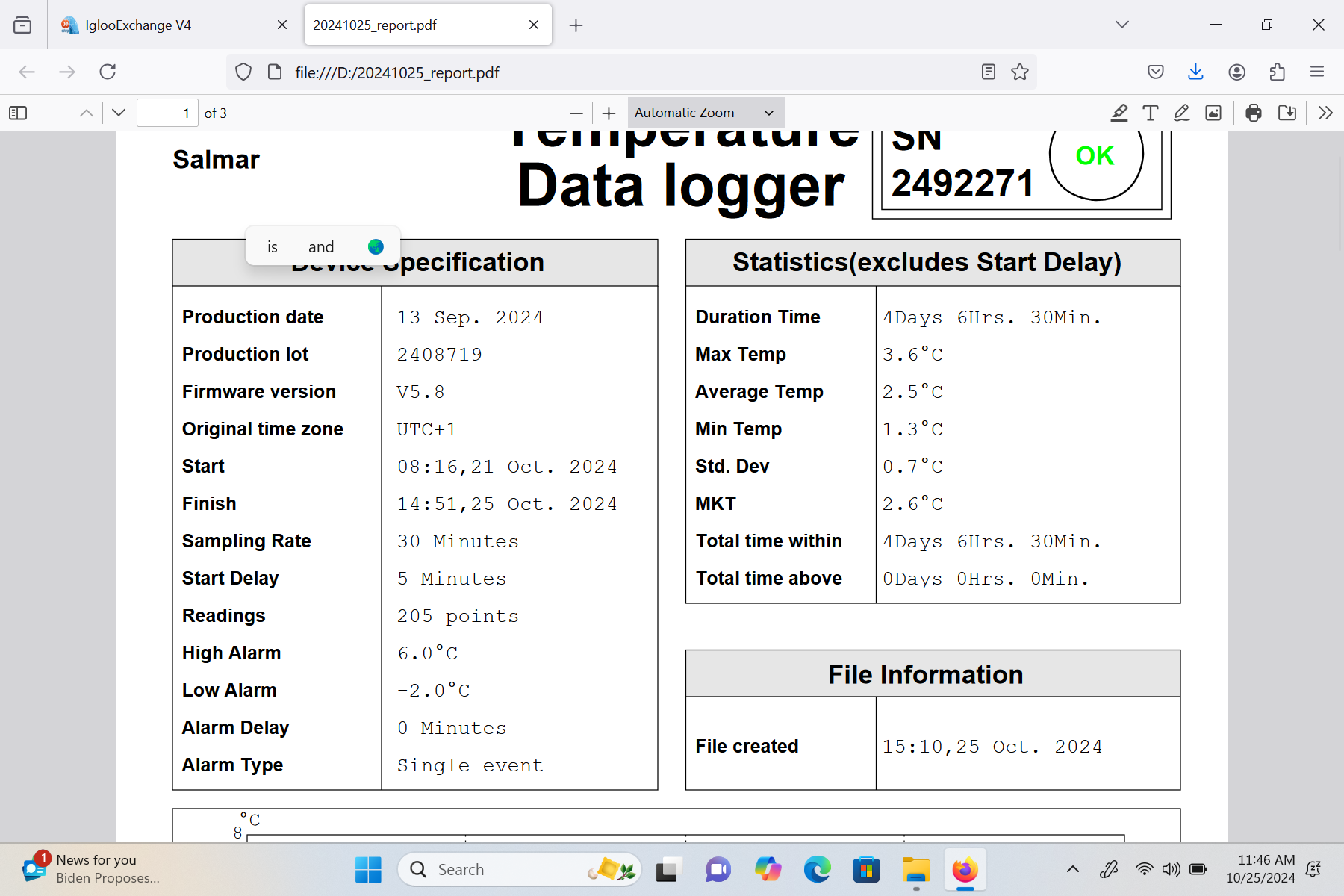Close the IglooExchange V4 tab
Screen dimensions: 1344x896
(282, 25)
